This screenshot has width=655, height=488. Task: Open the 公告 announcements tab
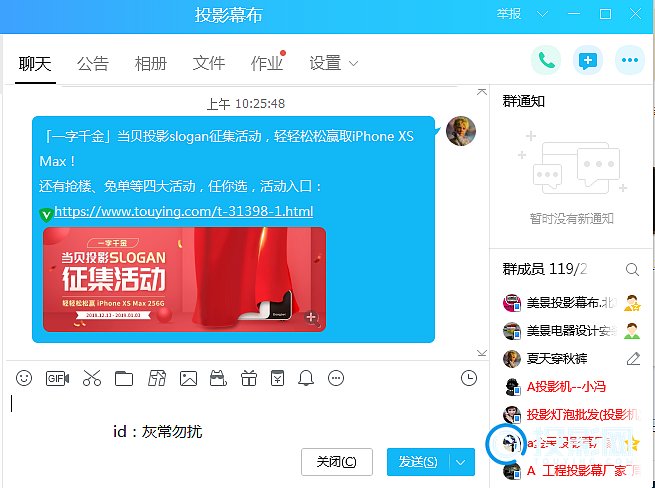[93, 64]
